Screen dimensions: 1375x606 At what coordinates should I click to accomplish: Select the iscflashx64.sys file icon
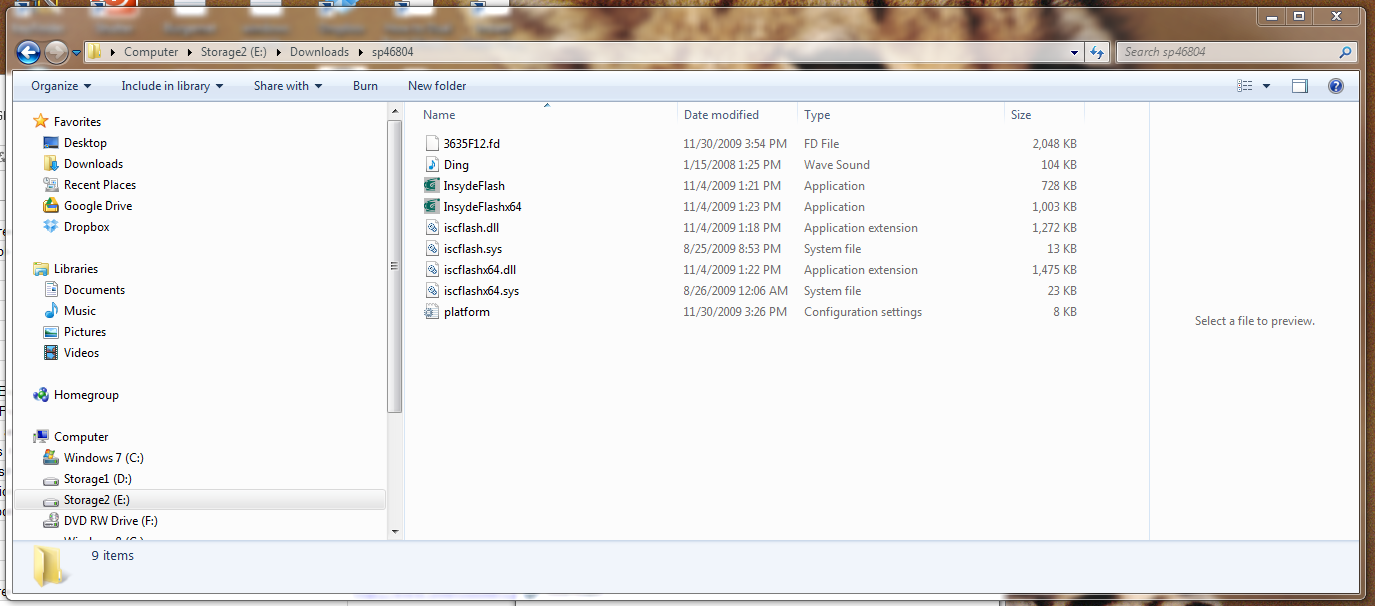click(432, 291)
